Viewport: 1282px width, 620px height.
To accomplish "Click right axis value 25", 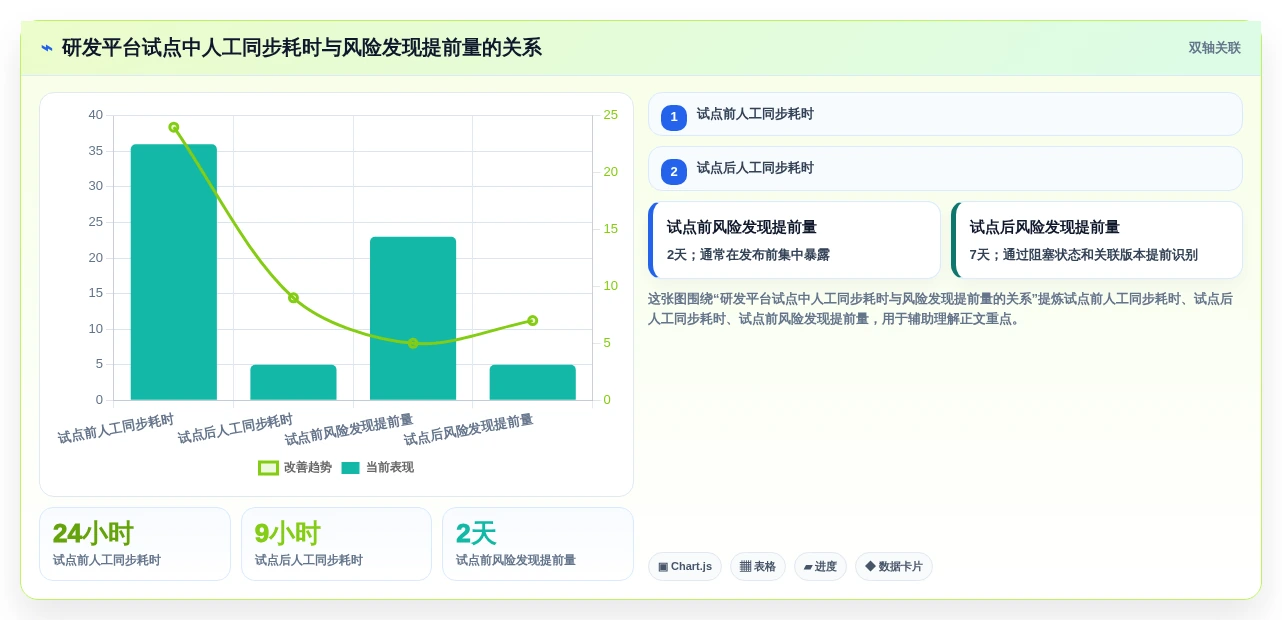I will pyautogui.click(x=610, y=115).
